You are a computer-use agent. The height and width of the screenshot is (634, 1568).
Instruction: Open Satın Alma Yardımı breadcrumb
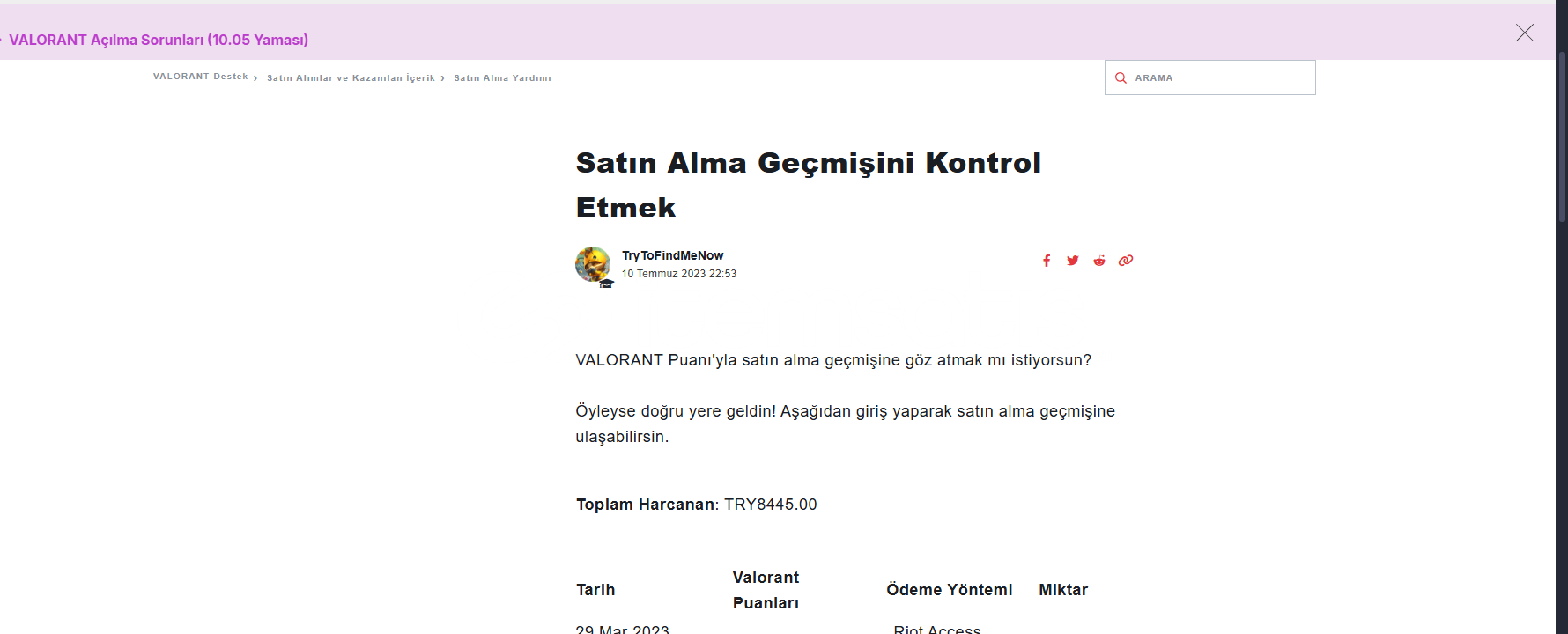tap(502, 78)
